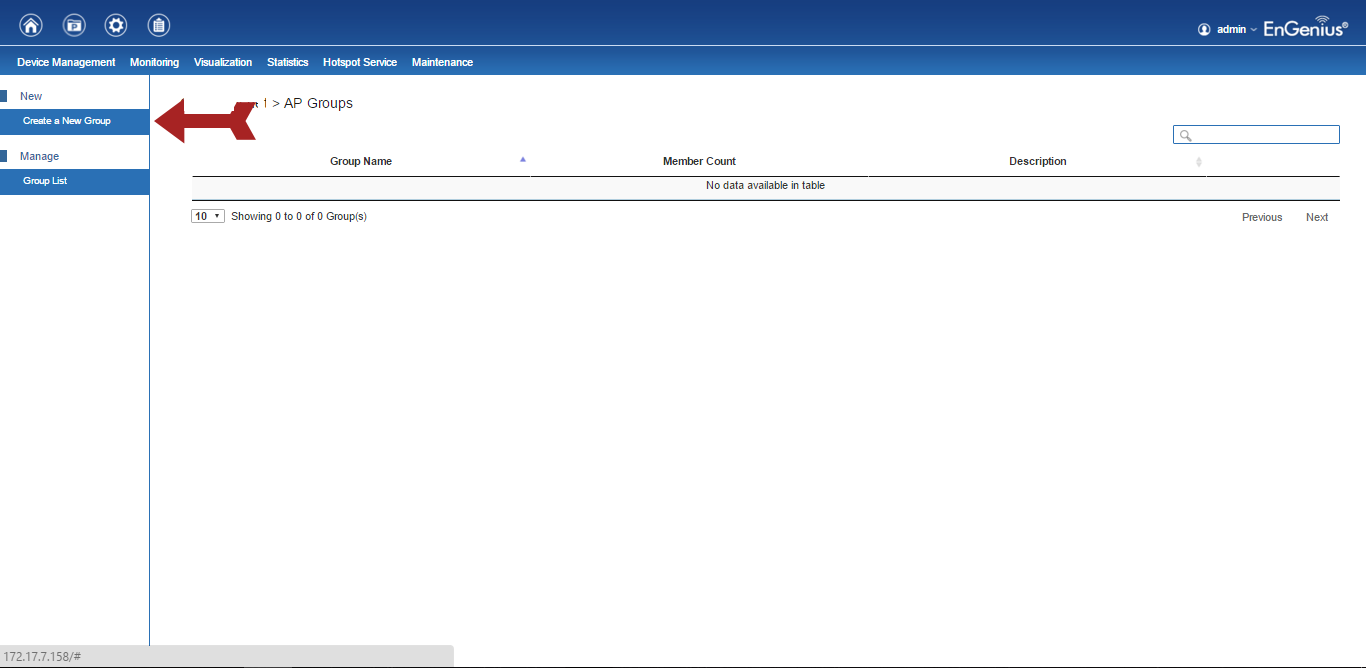
Task: Open the Monitoring menu
Action: [x=154, y=62]
